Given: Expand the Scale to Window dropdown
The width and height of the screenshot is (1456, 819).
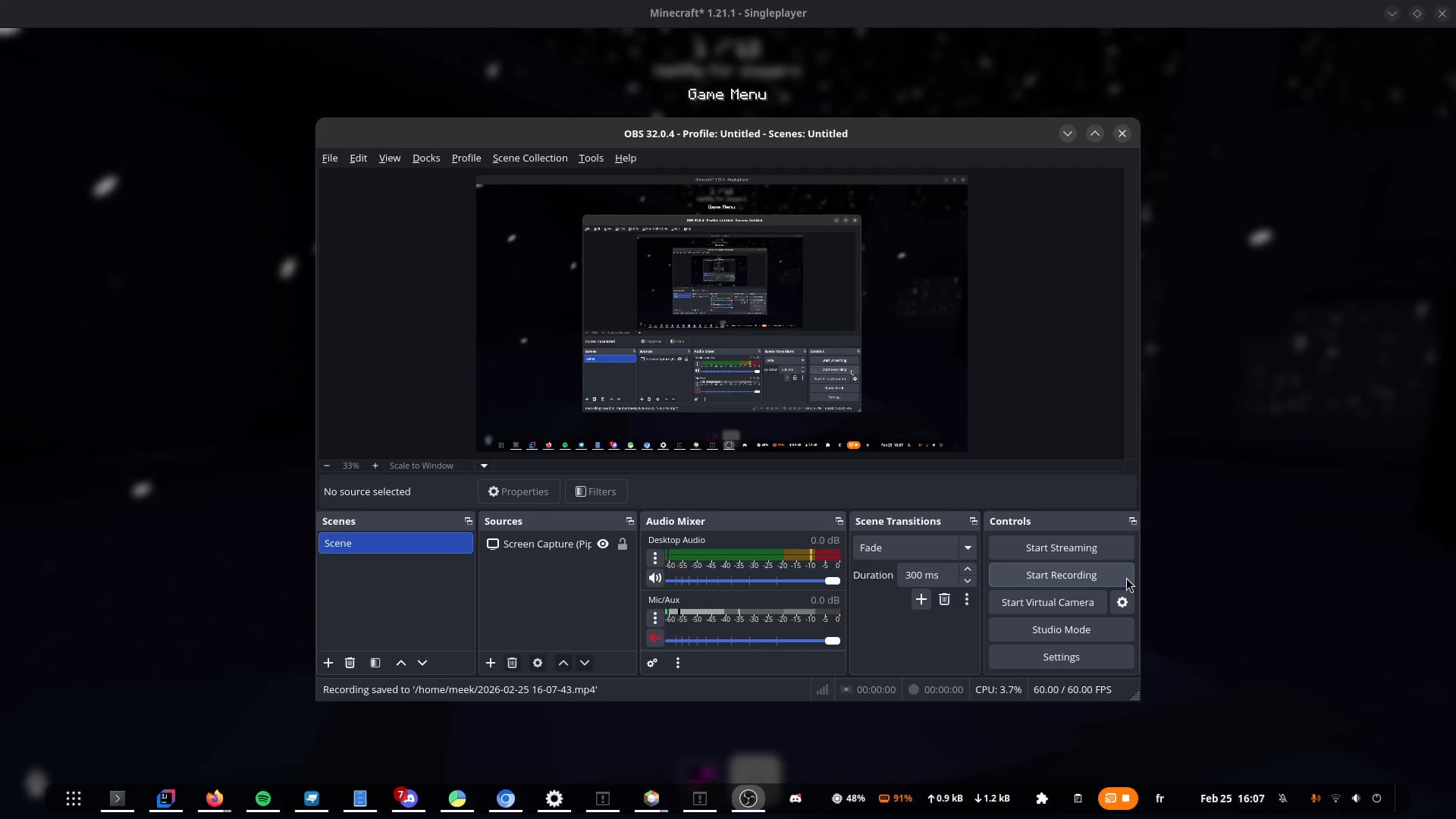Looking at the screenshot, I should [484, 466].
